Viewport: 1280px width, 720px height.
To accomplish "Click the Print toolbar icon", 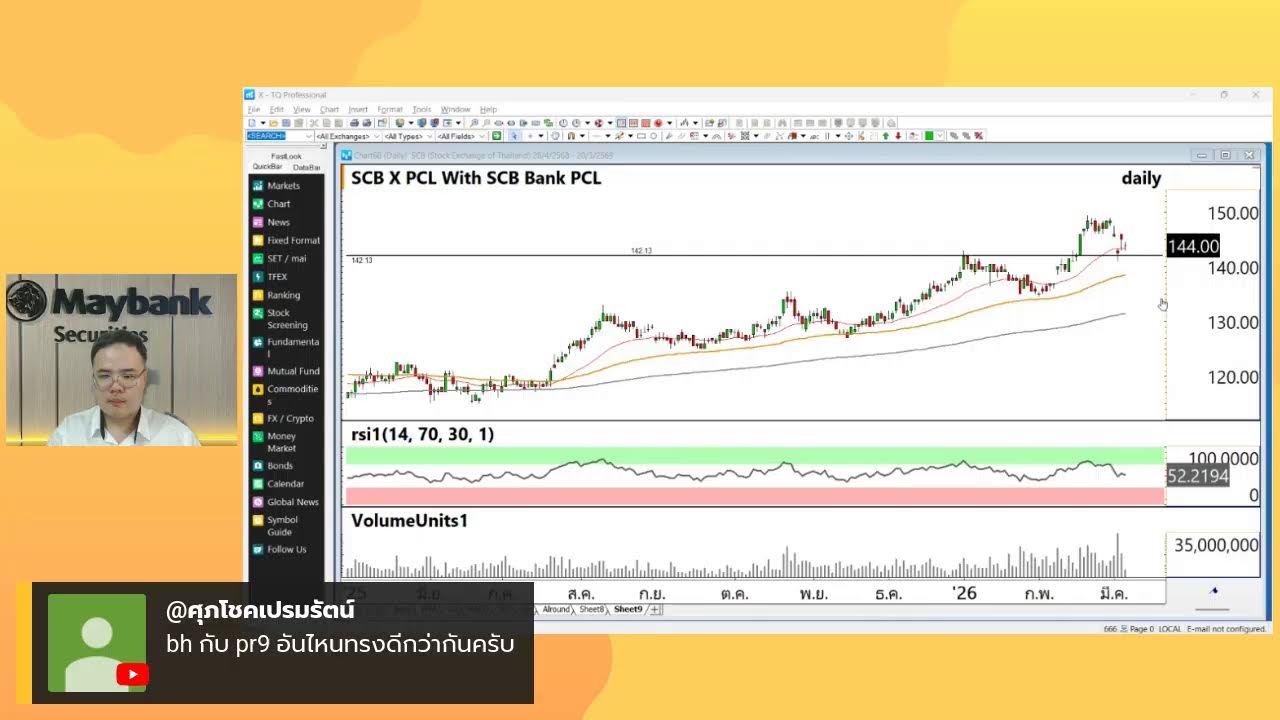I will [355, 122].
